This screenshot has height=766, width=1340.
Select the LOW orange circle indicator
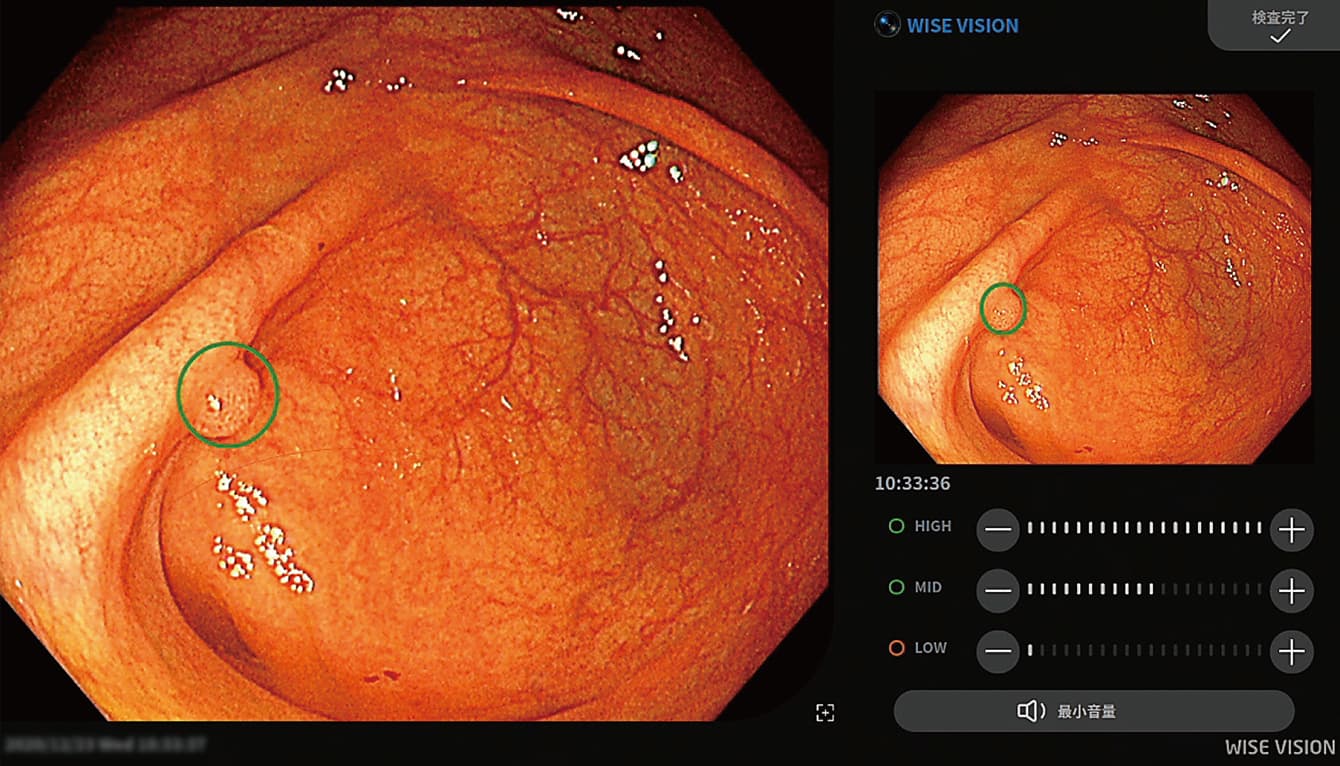(x=896, y=648)
